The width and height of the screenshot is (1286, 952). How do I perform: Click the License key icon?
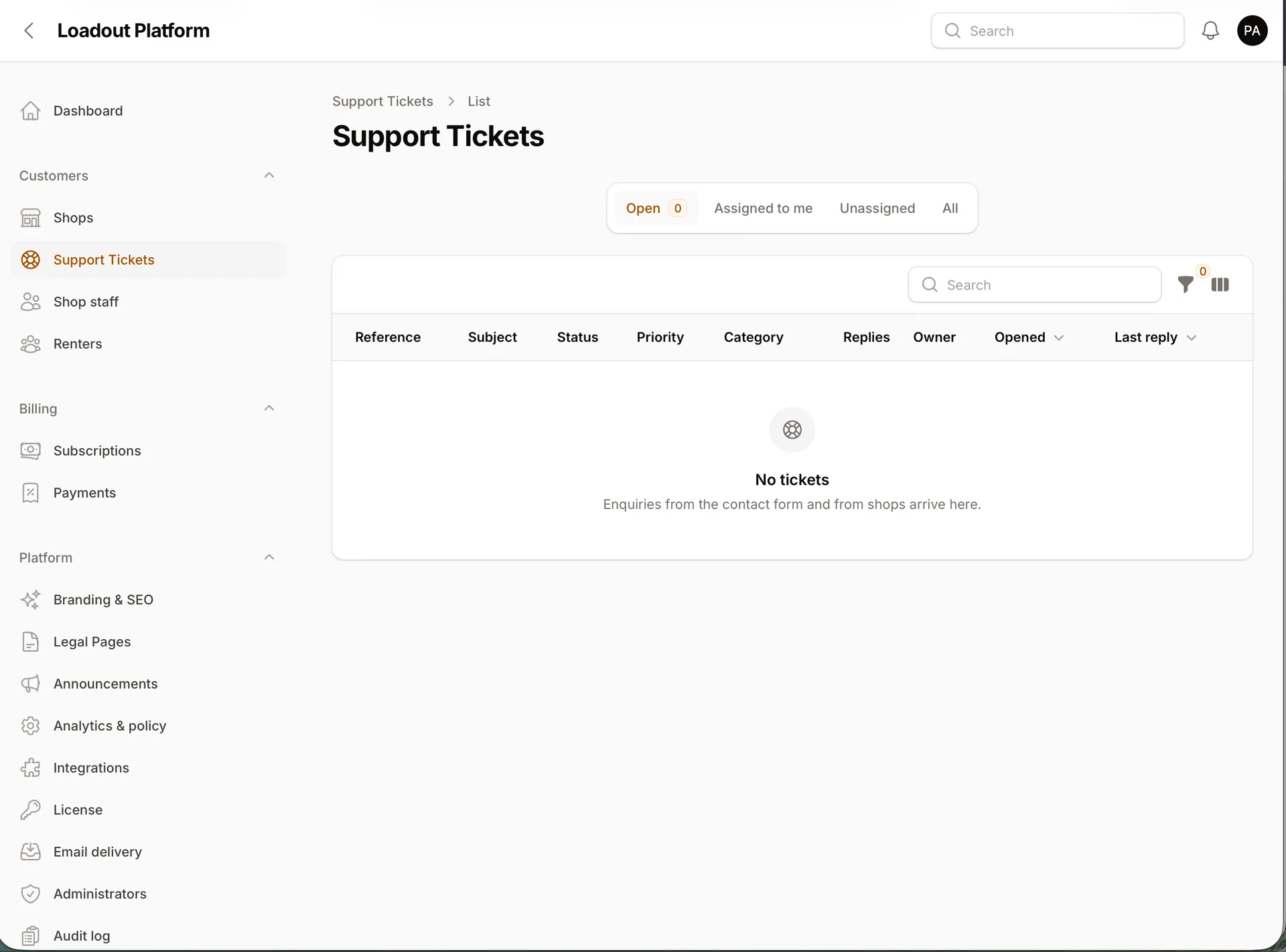(x=30, y=810)
